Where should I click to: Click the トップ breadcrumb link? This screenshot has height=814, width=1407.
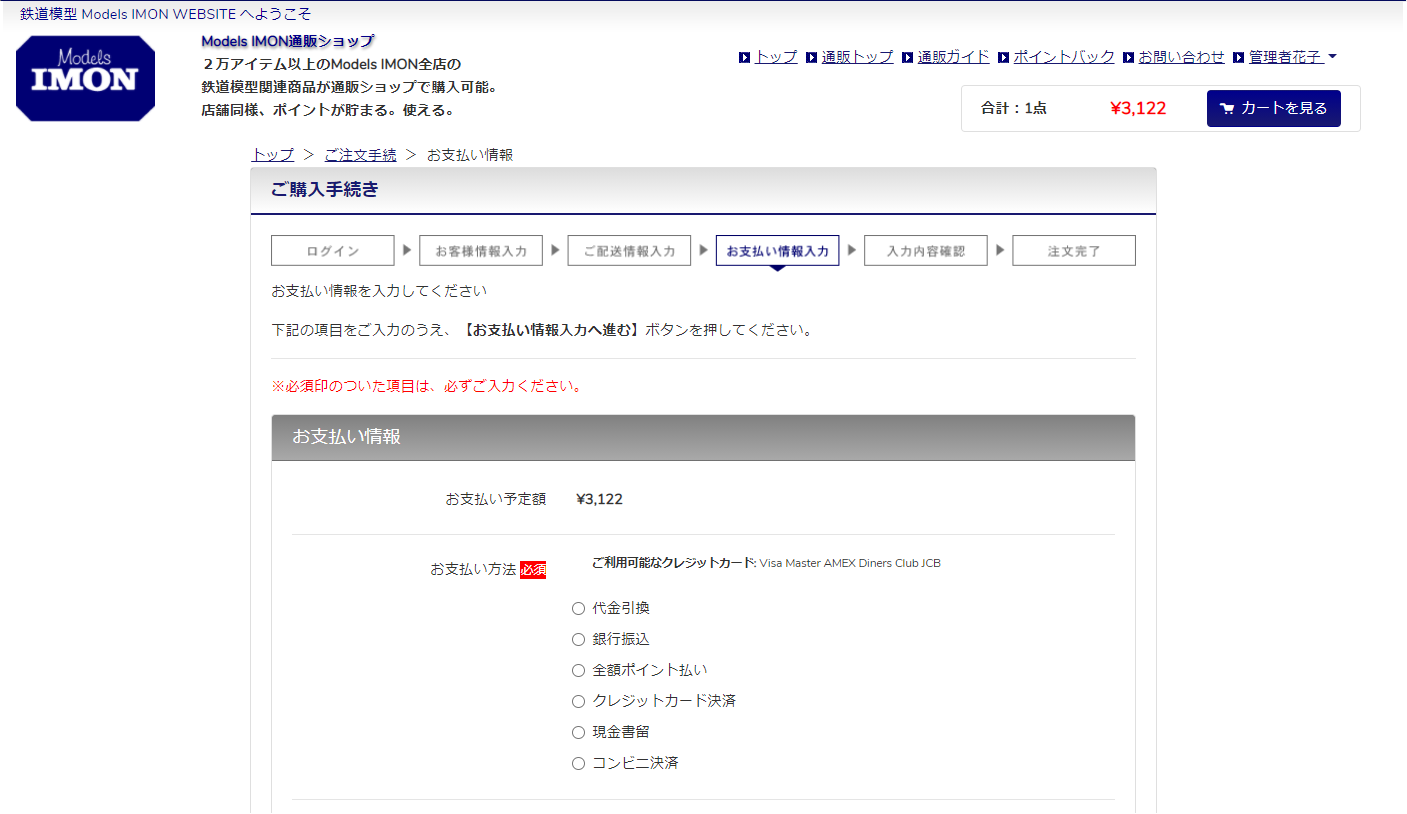tap(272, 155)
